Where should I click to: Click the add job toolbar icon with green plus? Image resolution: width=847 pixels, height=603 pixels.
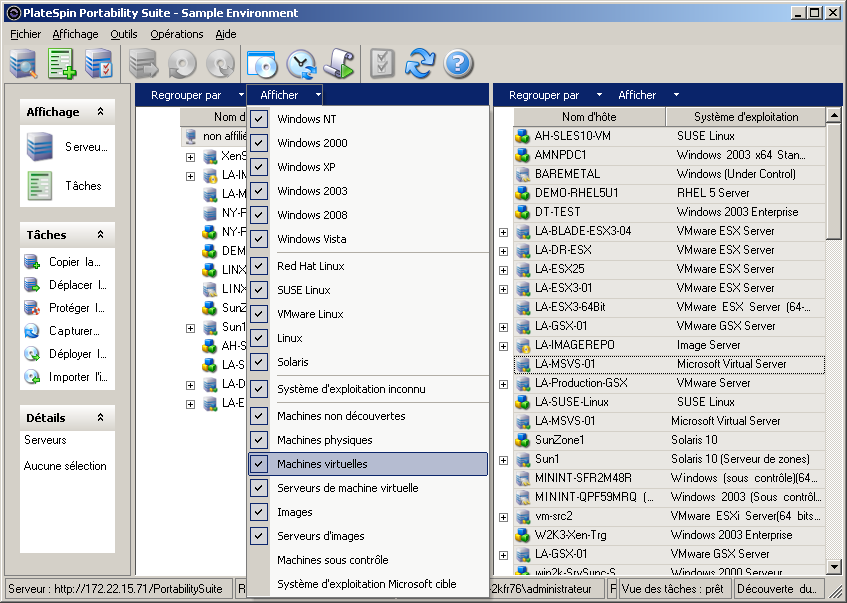[x=62, y=64]
